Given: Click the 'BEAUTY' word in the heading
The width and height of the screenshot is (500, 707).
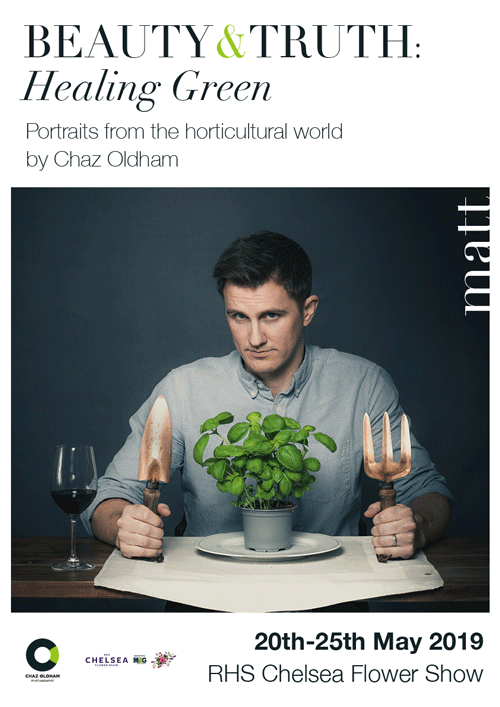Looking at the screenshot, I should (119, 42).
